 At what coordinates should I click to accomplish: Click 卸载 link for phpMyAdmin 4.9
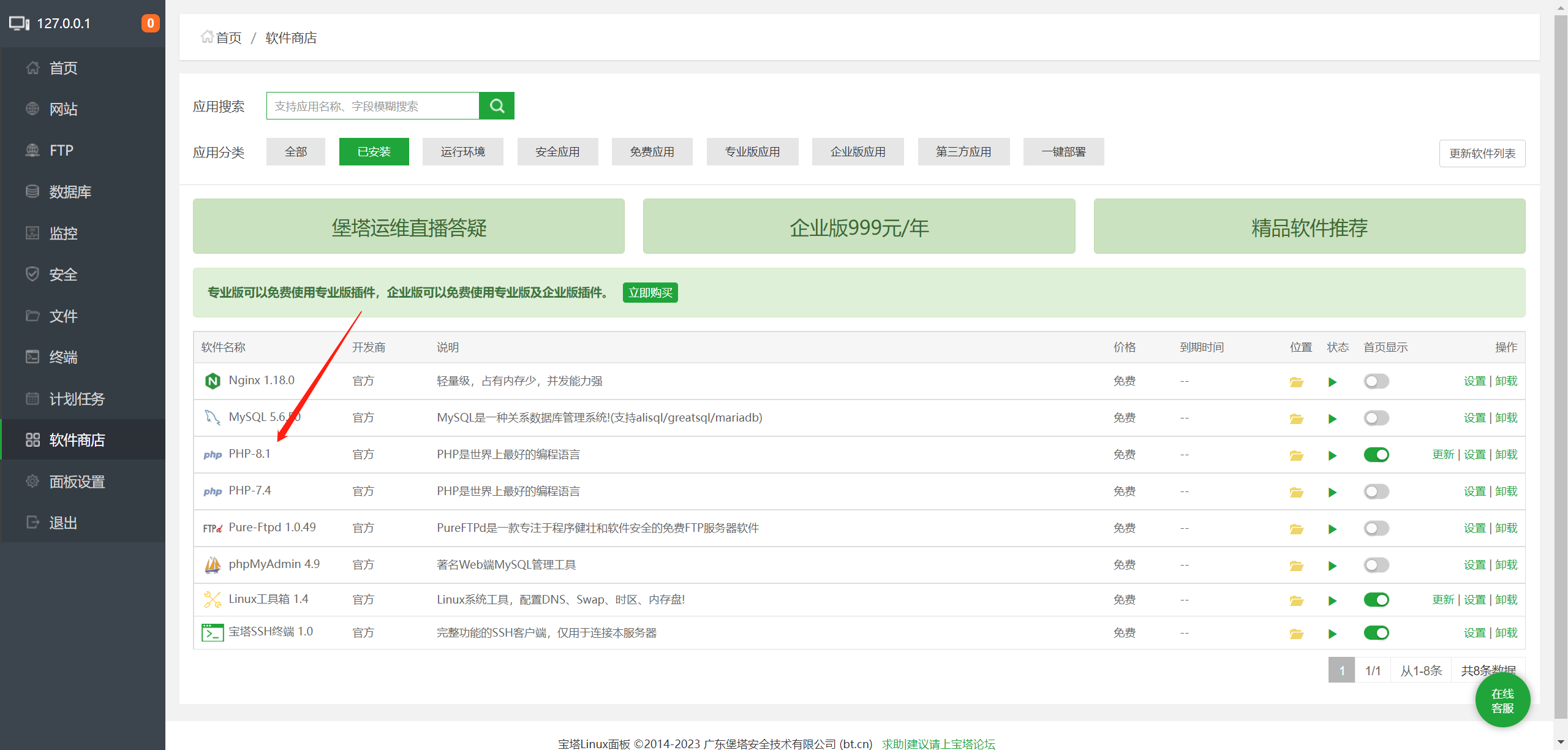1507,565
